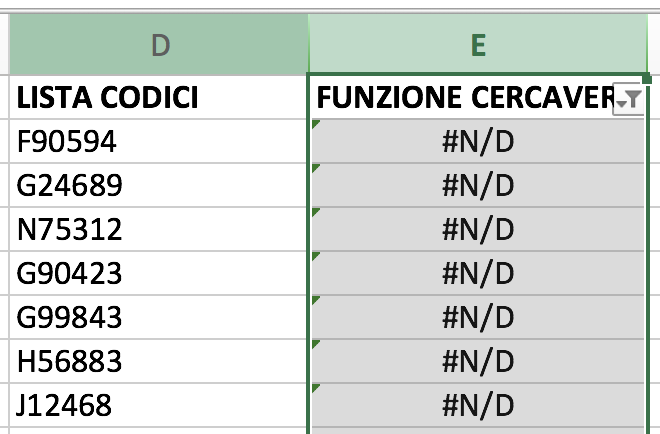Select column D header
This screenshot has height=434, width=660.
coord(159,44)
